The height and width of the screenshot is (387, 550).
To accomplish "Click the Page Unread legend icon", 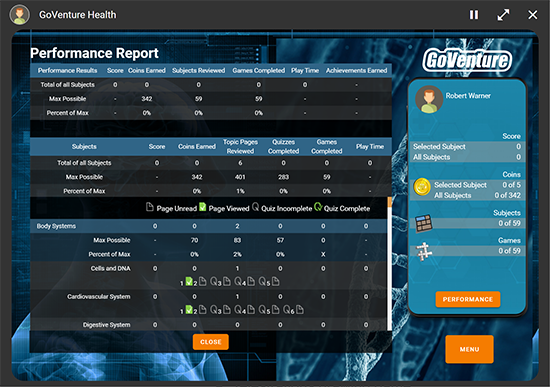I will tap(150, 207).
